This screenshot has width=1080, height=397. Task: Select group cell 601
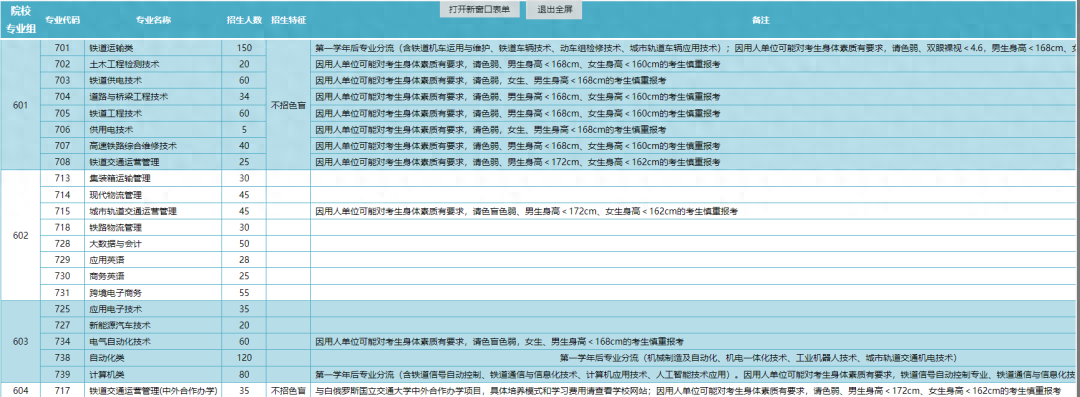coord(21,105)
